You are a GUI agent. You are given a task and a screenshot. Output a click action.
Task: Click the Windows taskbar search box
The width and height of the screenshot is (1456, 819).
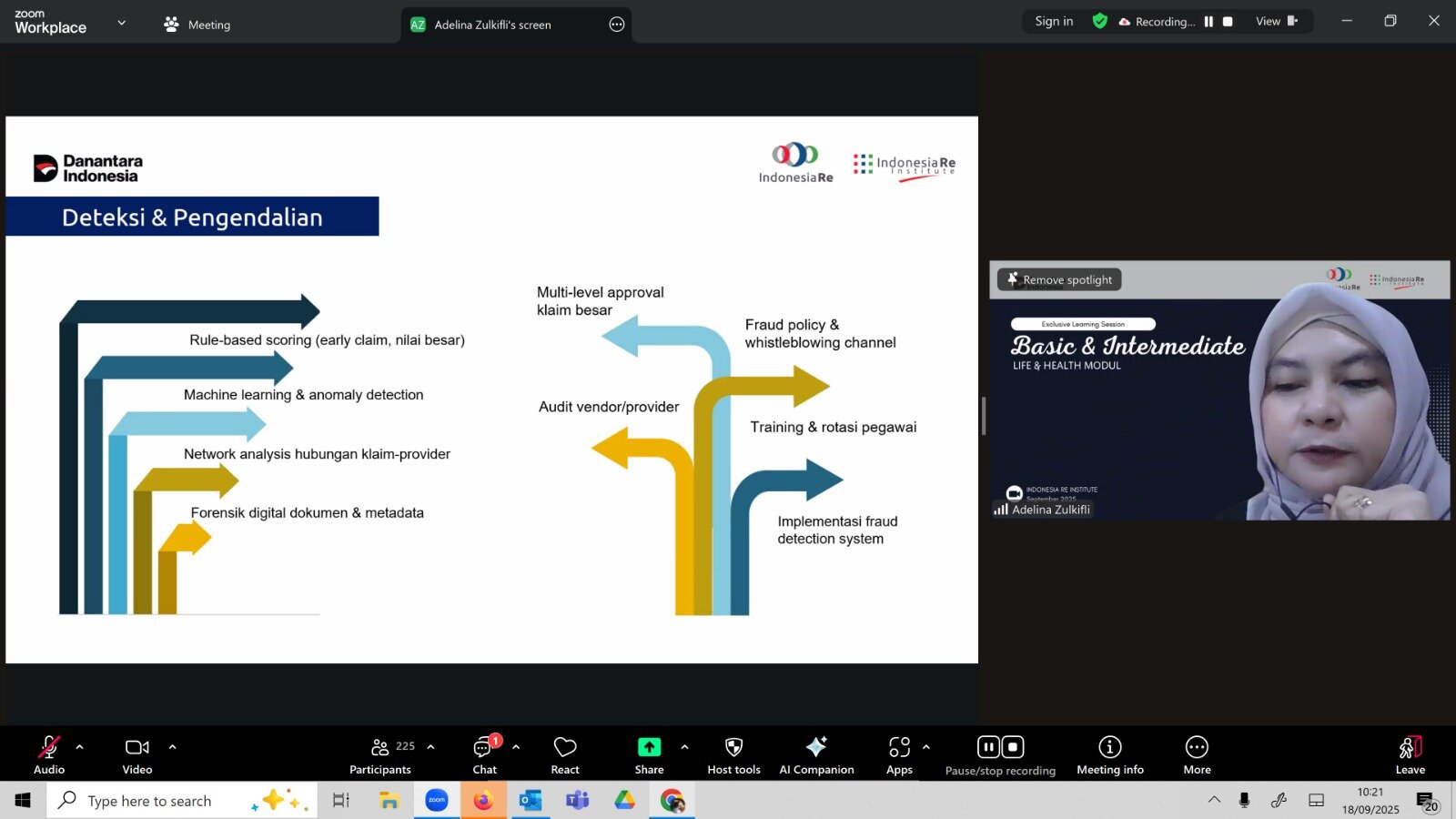(x=173, y=801)
